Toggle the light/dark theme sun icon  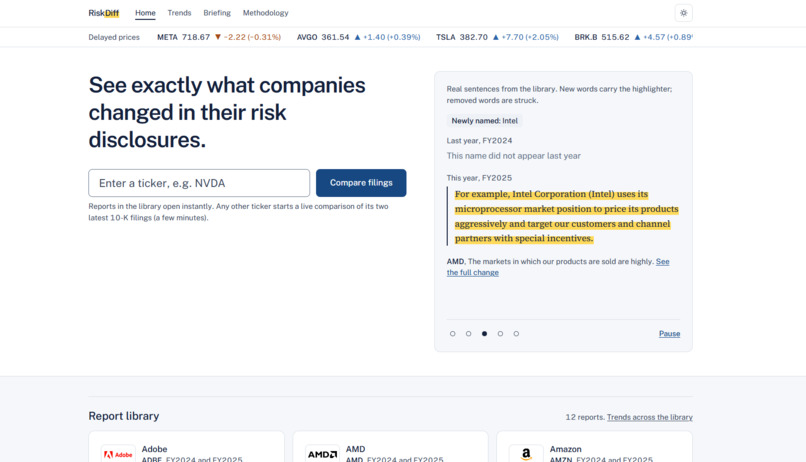[683, 13]
